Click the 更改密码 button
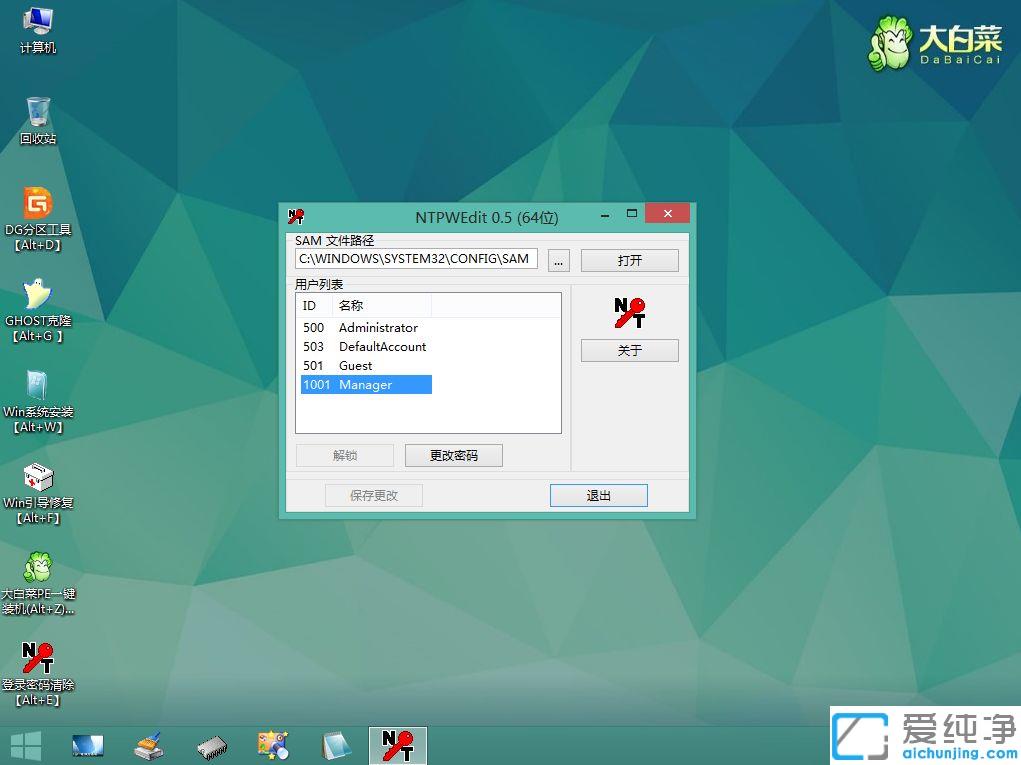 pos(453,455)
